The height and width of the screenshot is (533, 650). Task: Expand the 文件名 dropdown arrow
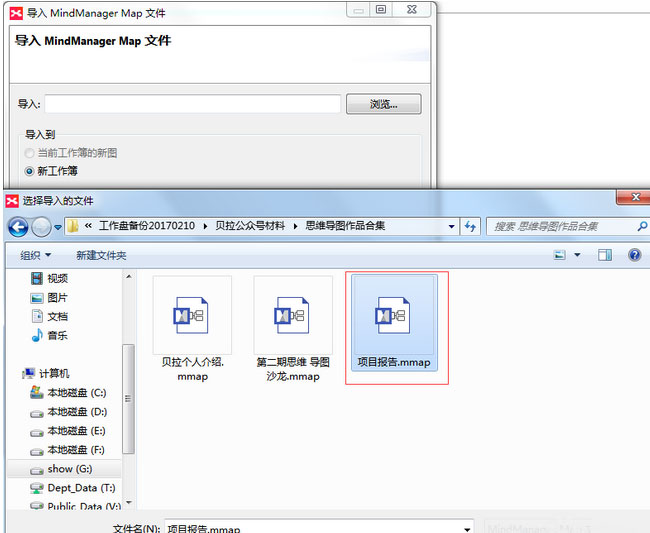point(468,528)
